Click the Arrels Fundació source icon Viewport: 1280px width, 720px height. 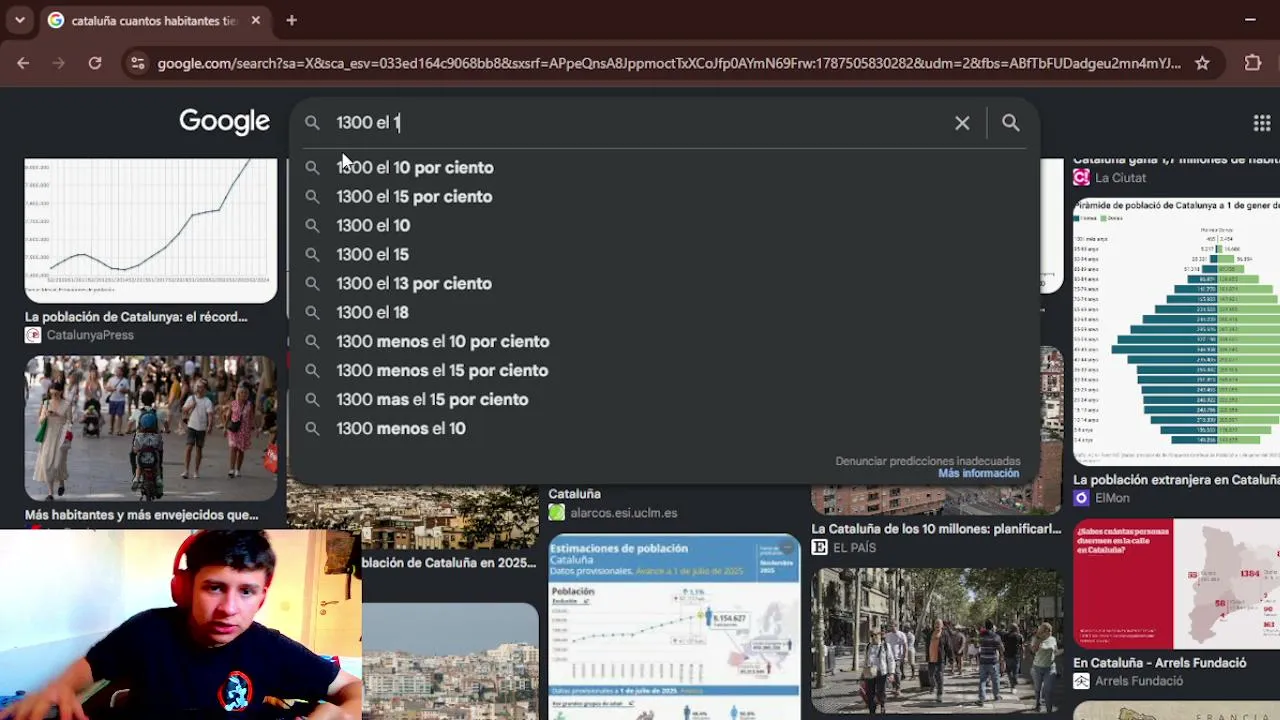pos(1081,681)
